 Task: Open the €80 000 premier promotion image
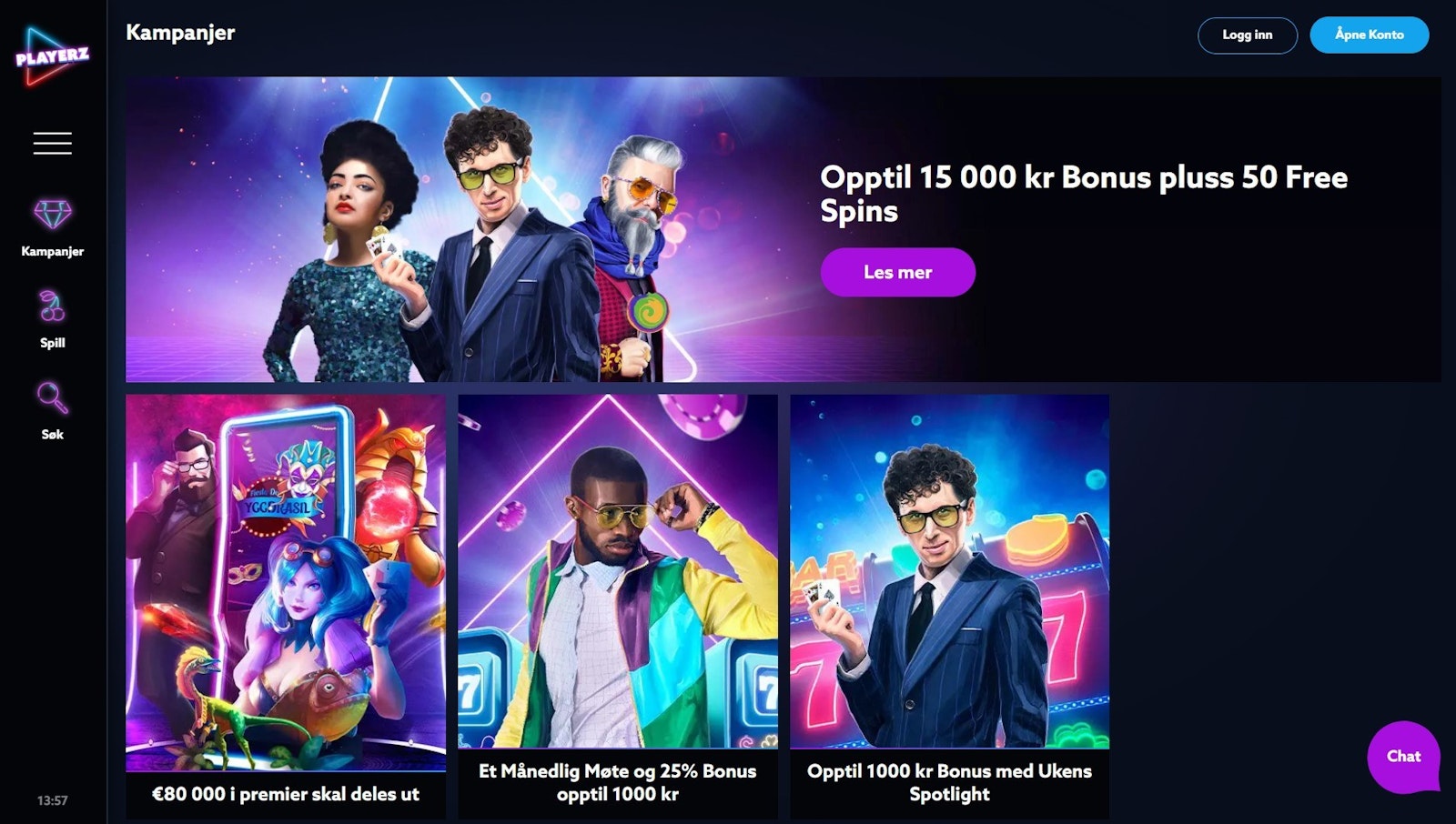pos(286,582)
